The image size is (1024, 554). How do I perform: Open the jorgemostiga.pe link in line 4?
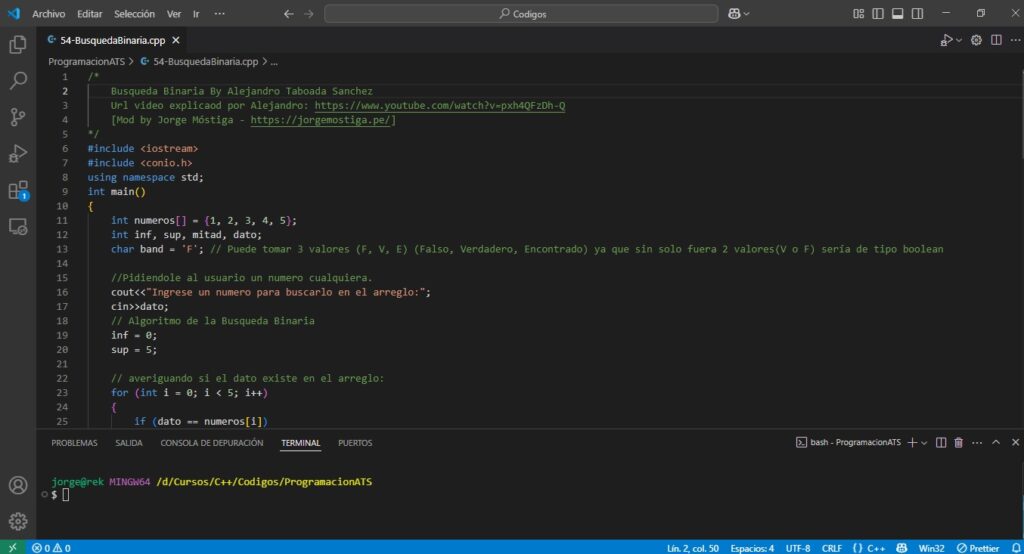[x=320, y=120]
